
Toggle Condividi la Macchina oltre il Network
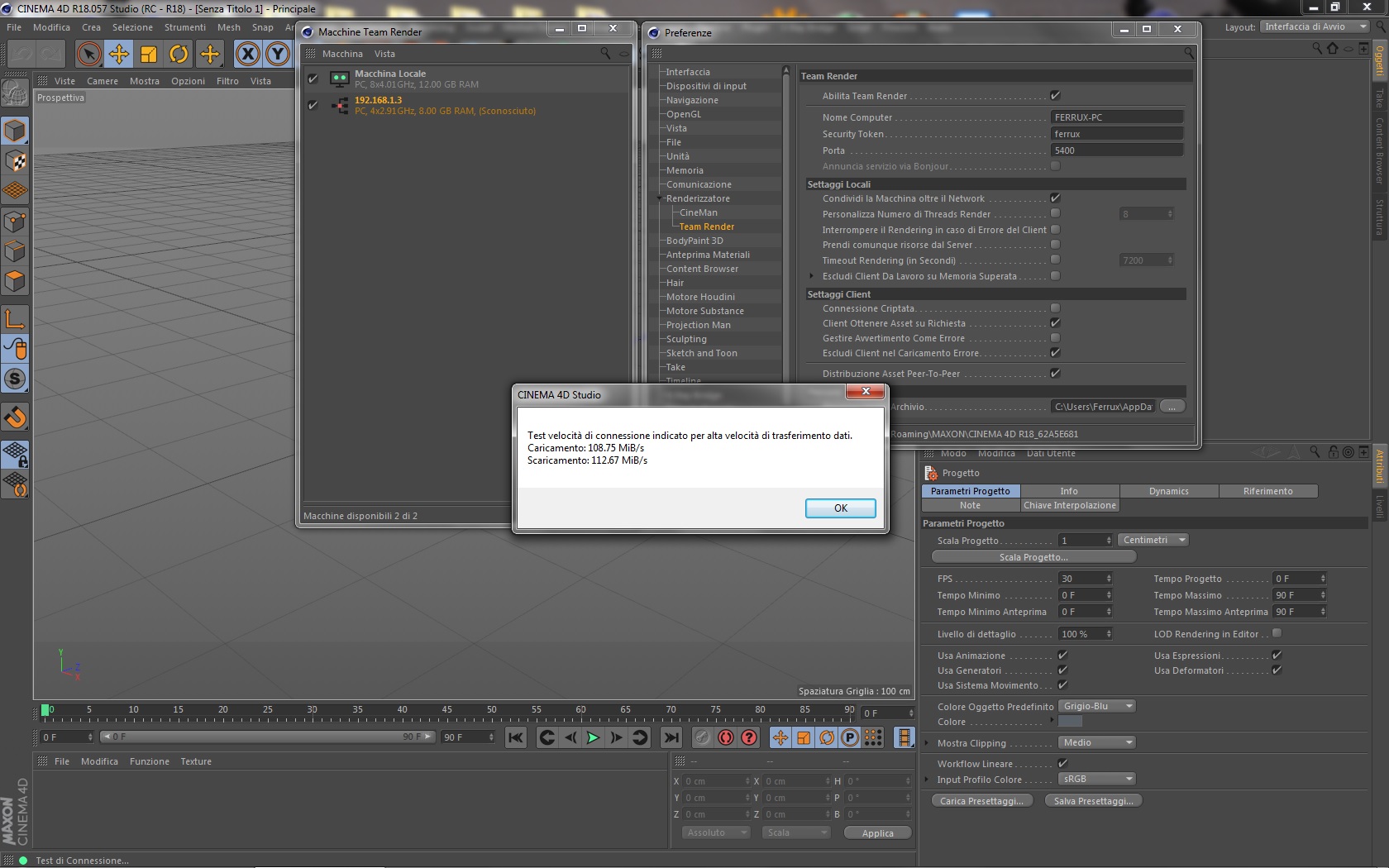1055,198
